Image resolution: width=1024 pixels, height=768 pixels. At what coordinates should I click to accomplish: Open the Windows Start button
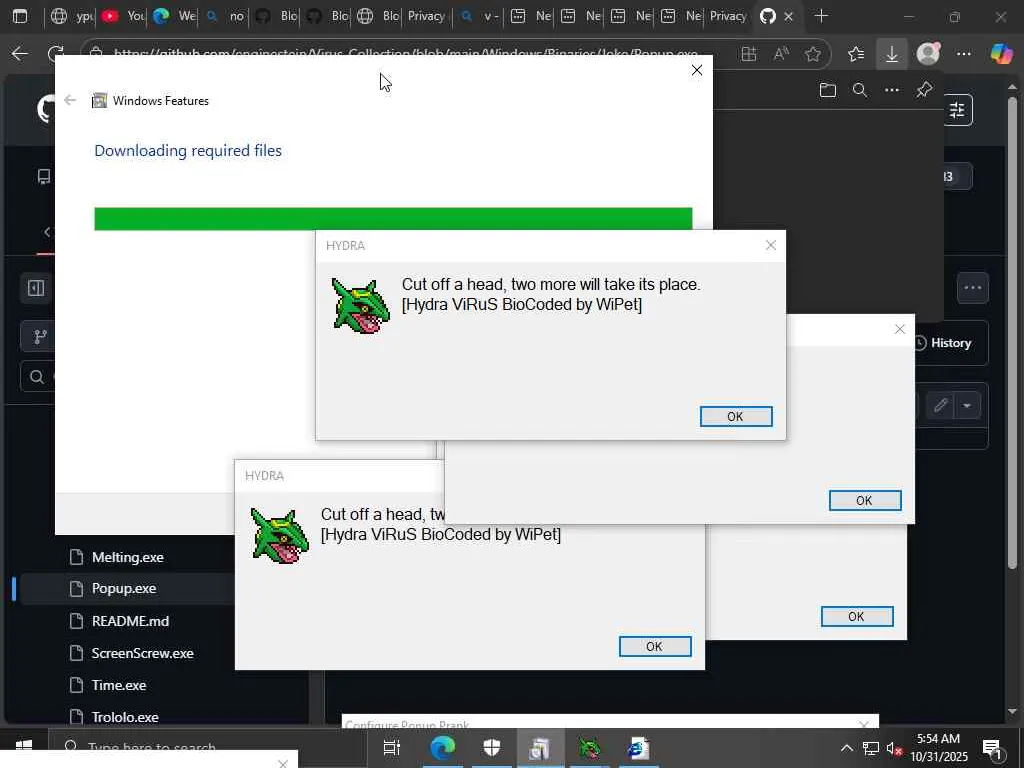point(24,748)
